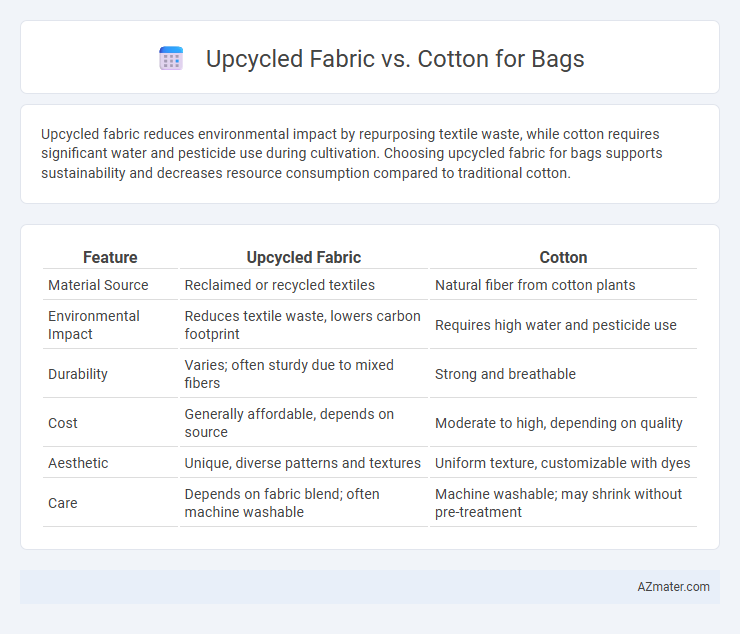Click cell 'Requires high water and pesticide use'
The width and height of the screenshot is (740, 634).
point(555,325)
